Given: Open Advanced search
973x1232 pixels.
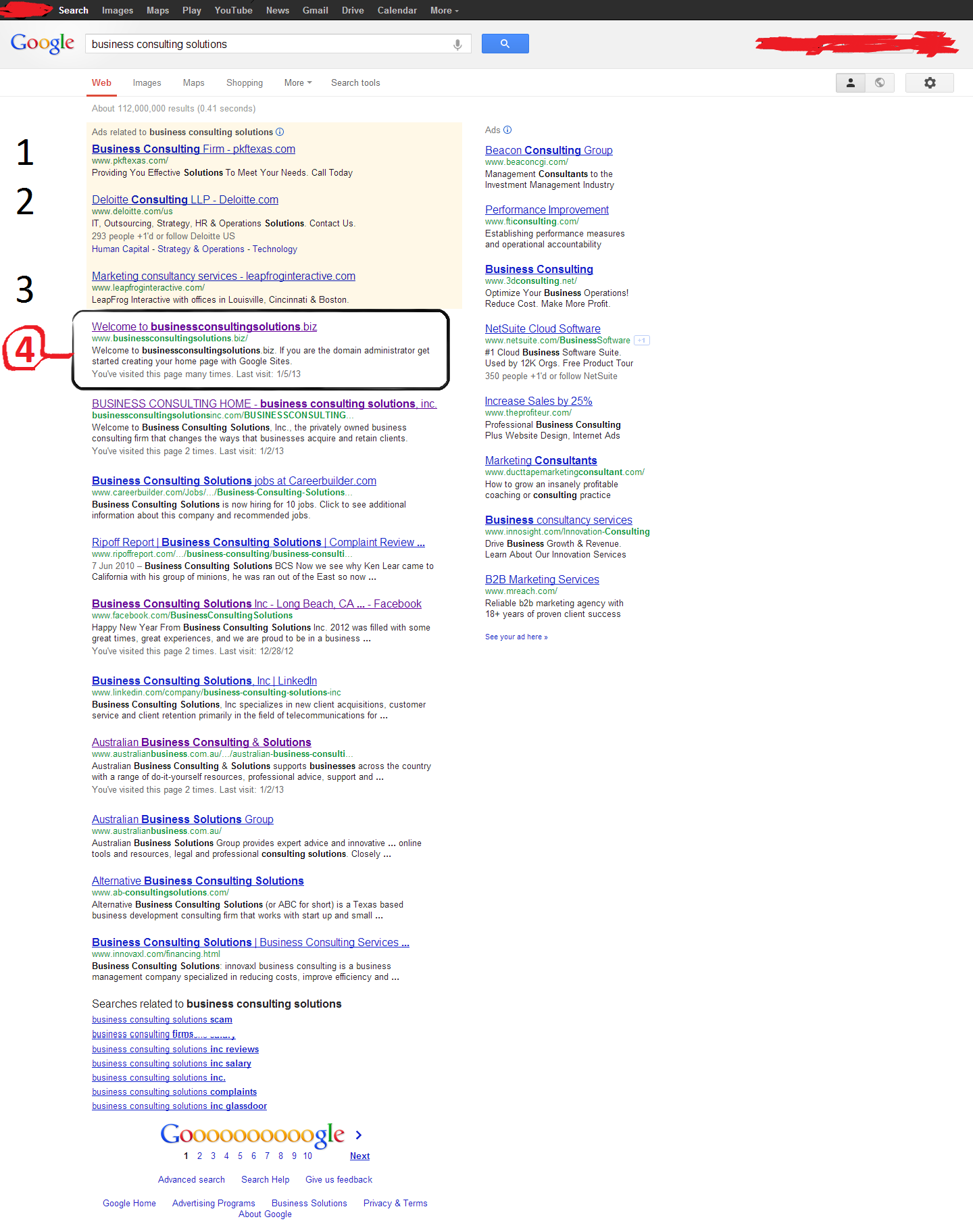Looking at the screenshot, I should 191,1179.
